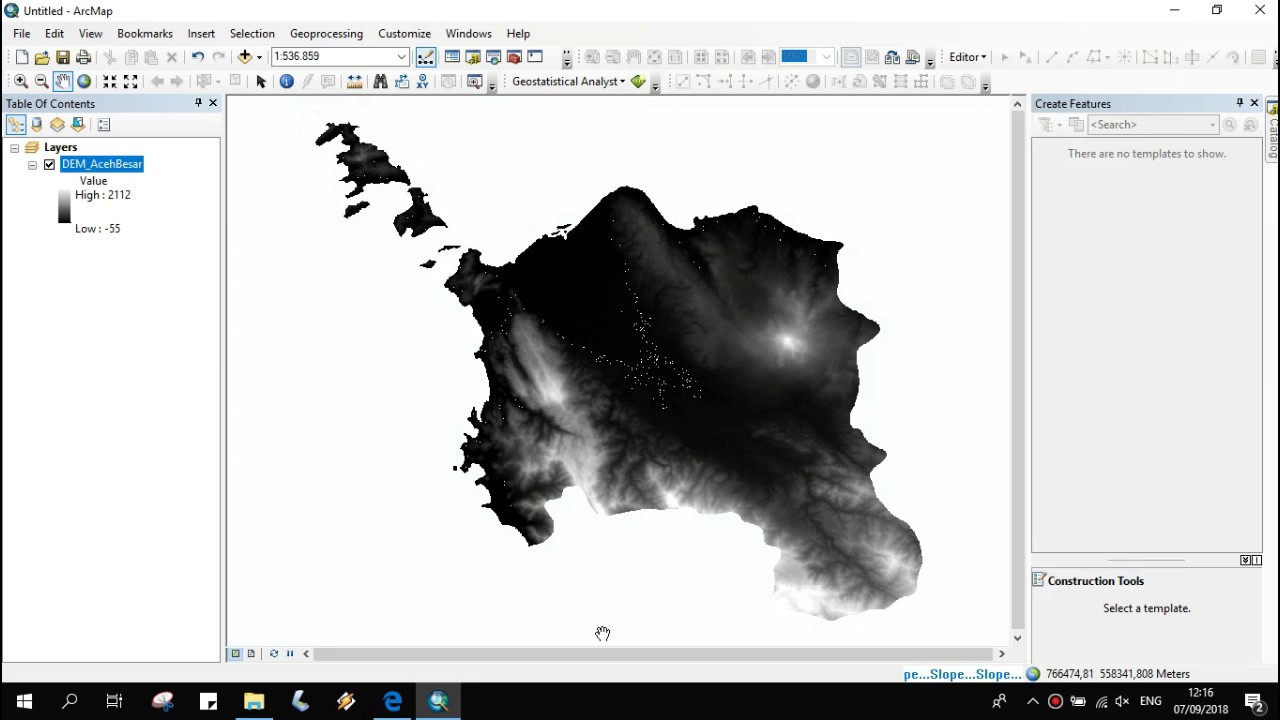
Task: List layers by source
Action: pyautogui.click(x=37, y=125)
